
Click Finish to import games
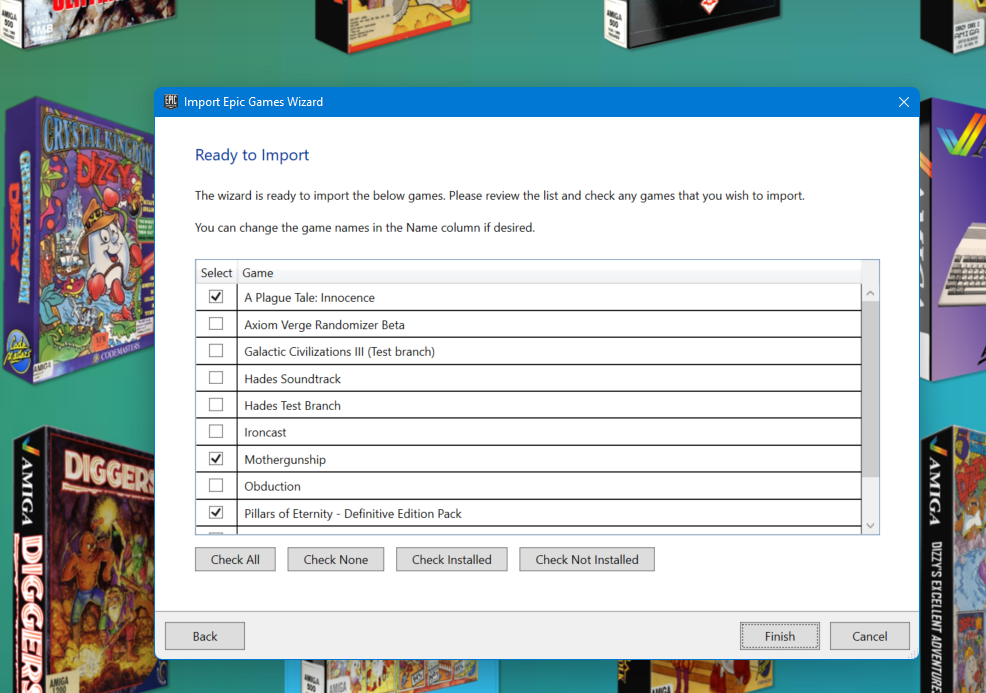(780, 636)
